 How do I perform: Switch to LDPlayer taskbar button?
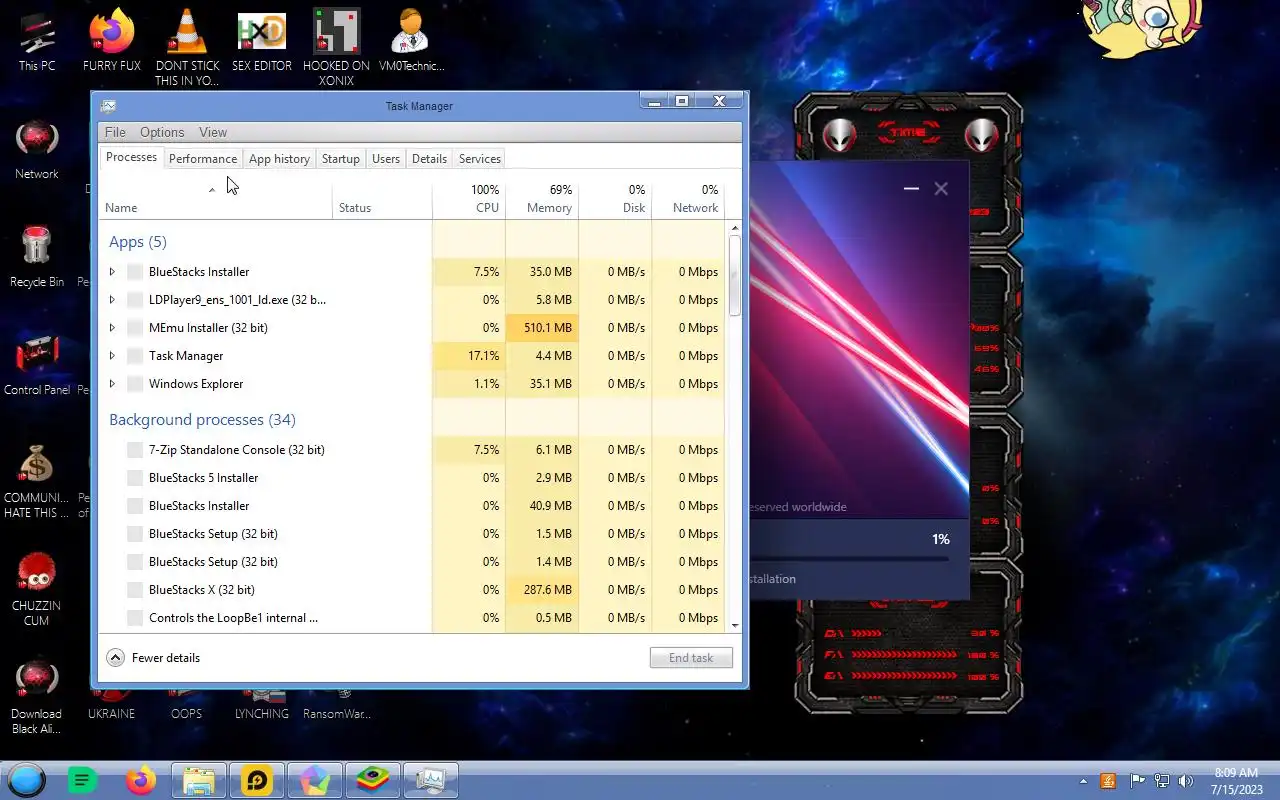pyautogui.click(x=257, y=780)
